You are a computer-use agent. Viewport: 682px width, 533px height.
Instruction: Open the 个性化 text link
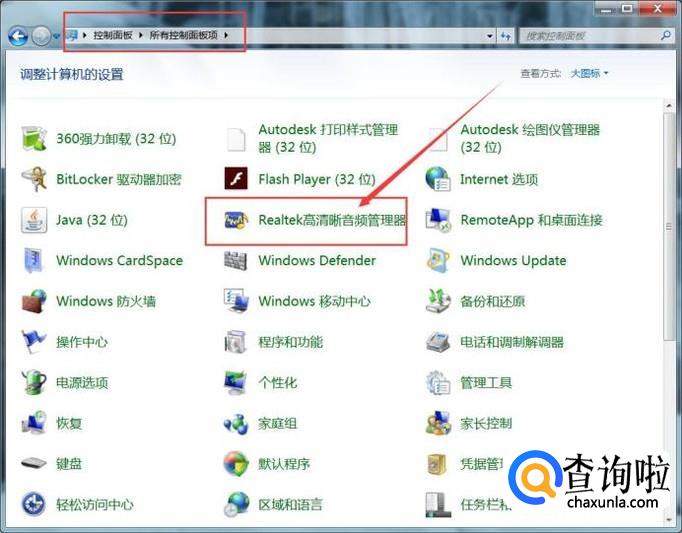(x=277, y=382)
